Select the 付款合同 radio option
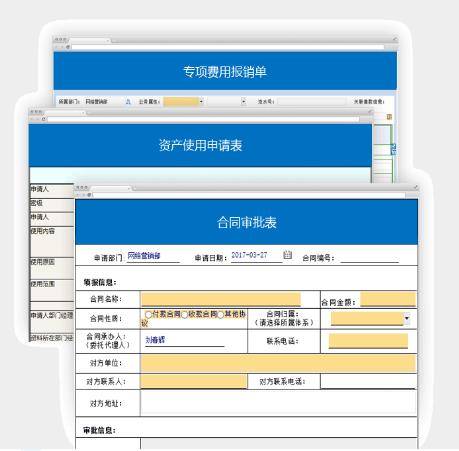Screen dimensions: 459x451 [149, 314]
